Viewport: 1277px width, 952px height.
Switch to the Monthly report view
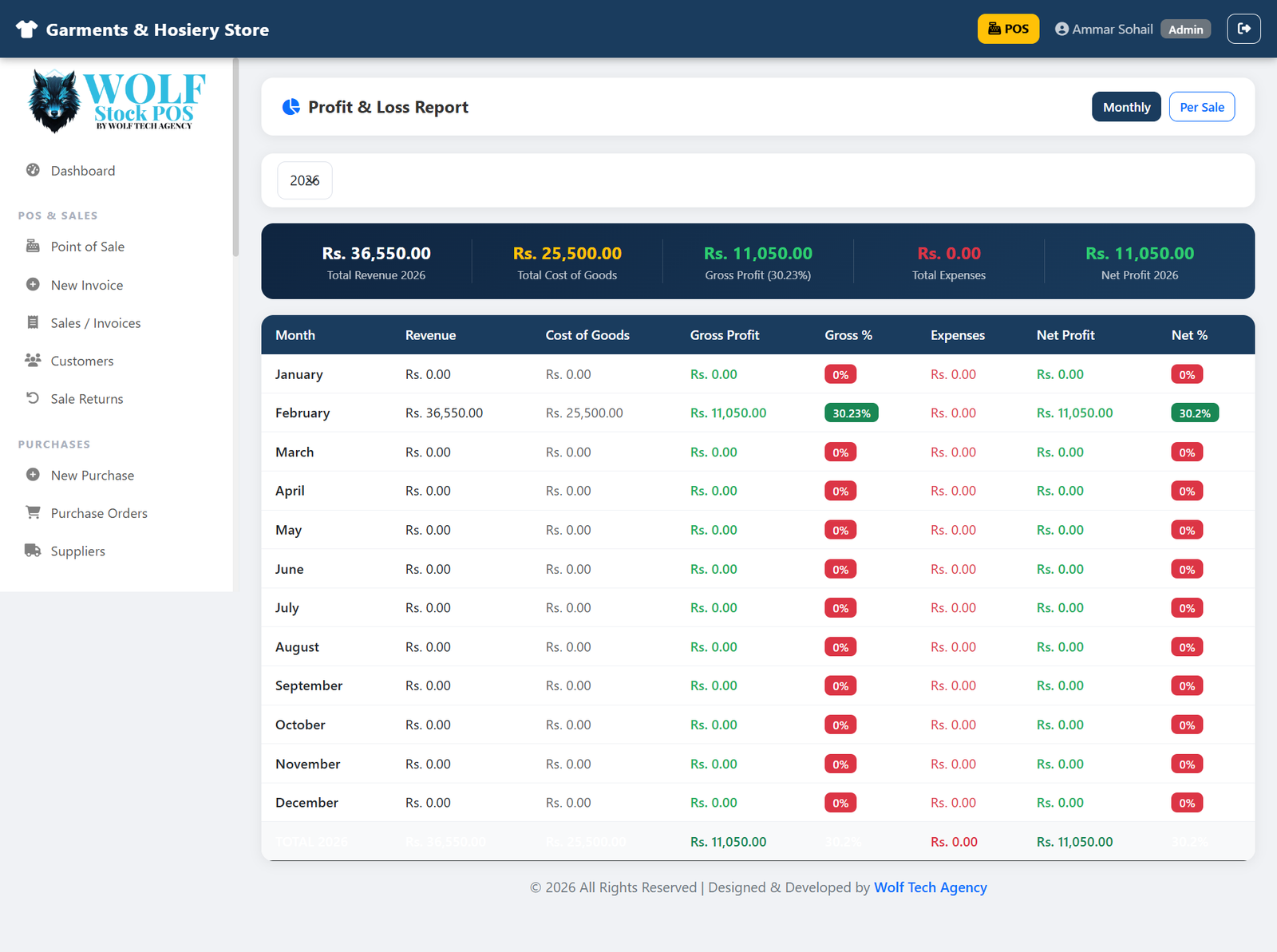point(1125,107)
